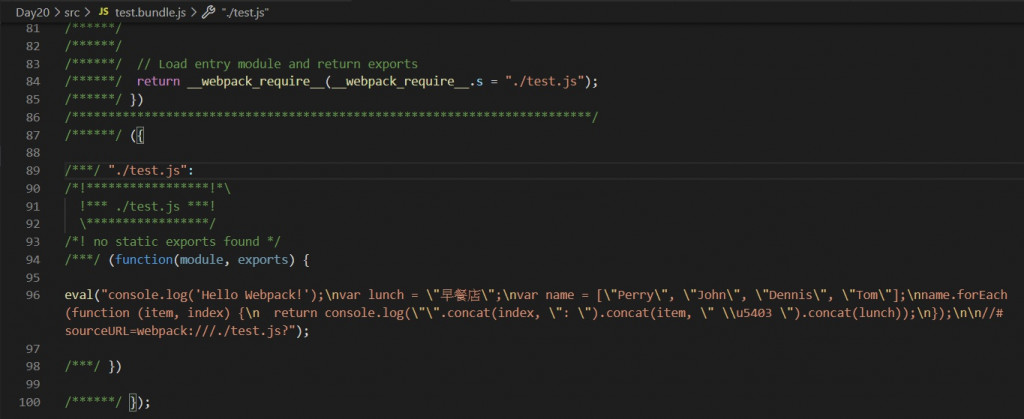Click the function keyword on line 94
1024x419 pixels.
pyautogui.click(x=144, y=260)
